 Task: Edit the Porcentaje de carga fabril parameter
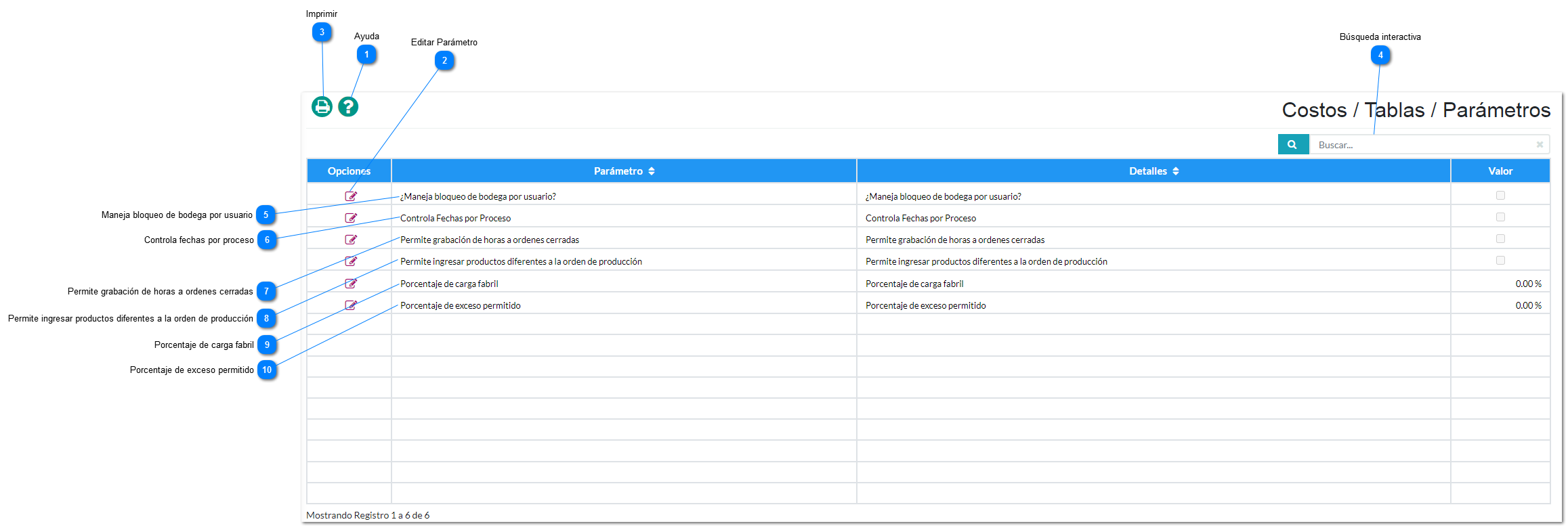click(351, 284)
